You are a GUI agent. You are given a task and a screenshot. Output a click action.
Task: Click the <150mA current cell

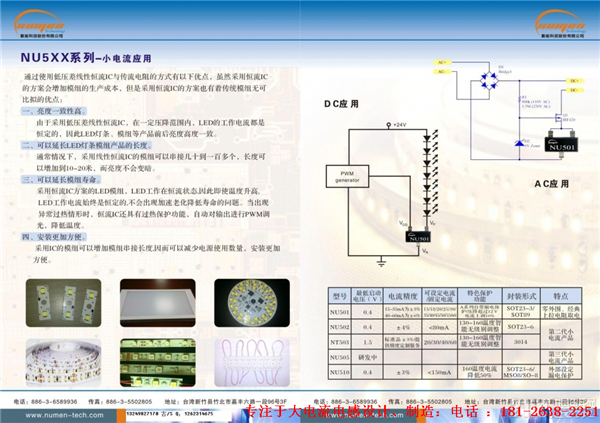coord(440,372)
